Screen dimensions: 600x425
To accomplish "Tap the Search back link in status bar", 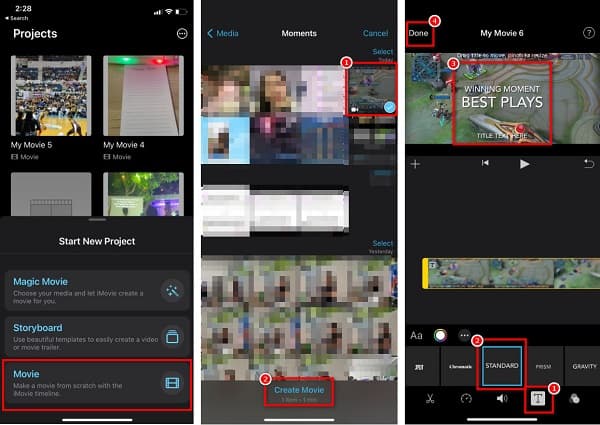I will (x=17, y=18).
